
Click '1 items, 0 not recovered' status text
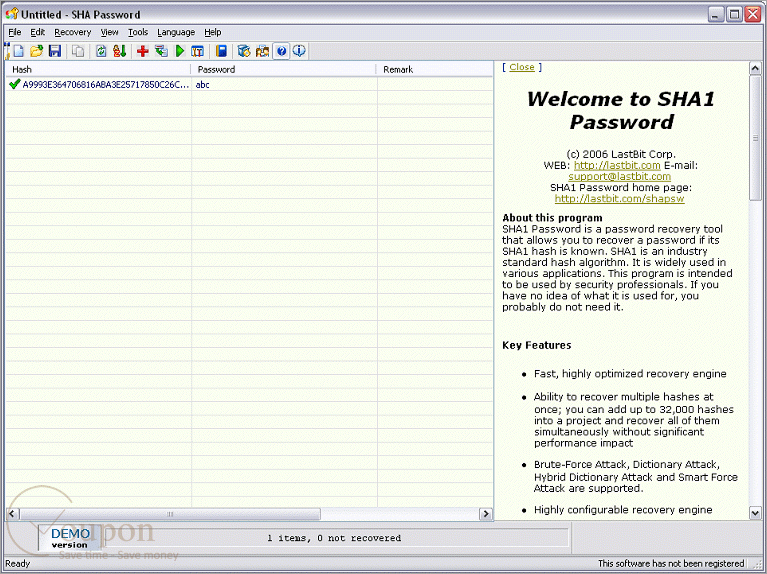pyautogui.click(x=334, y=538)
